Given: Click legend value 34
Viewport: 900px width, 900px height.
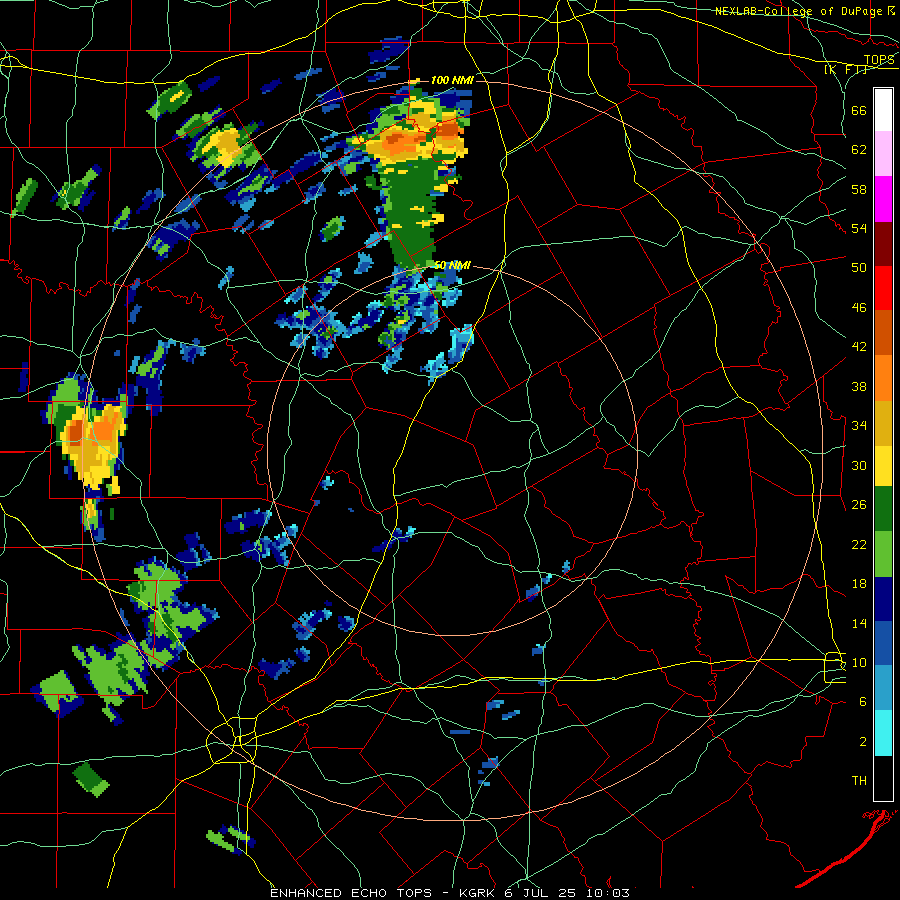Looking at the screenshot, I should (859, 426).
